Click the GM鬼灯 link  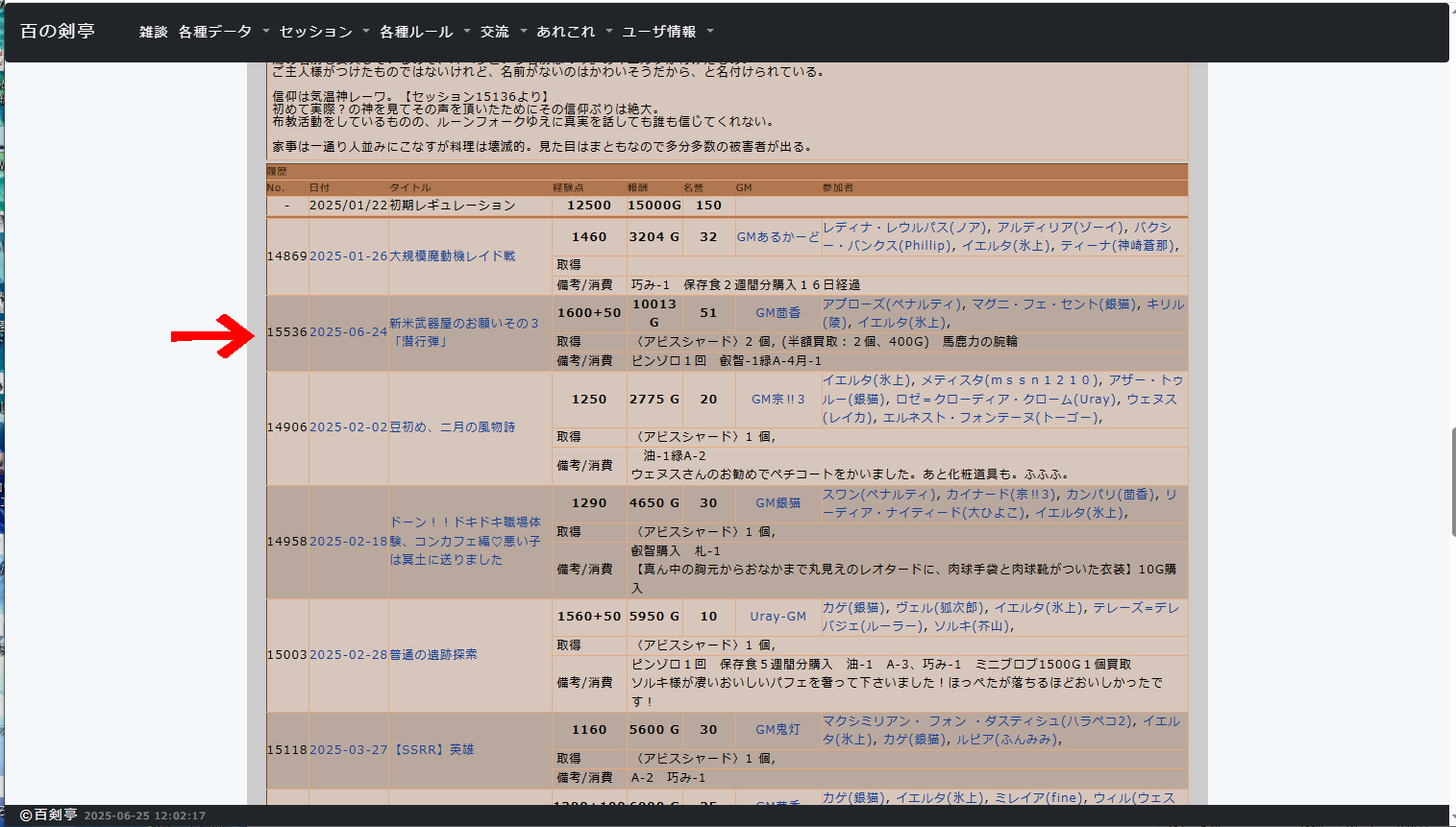(777, 730)
